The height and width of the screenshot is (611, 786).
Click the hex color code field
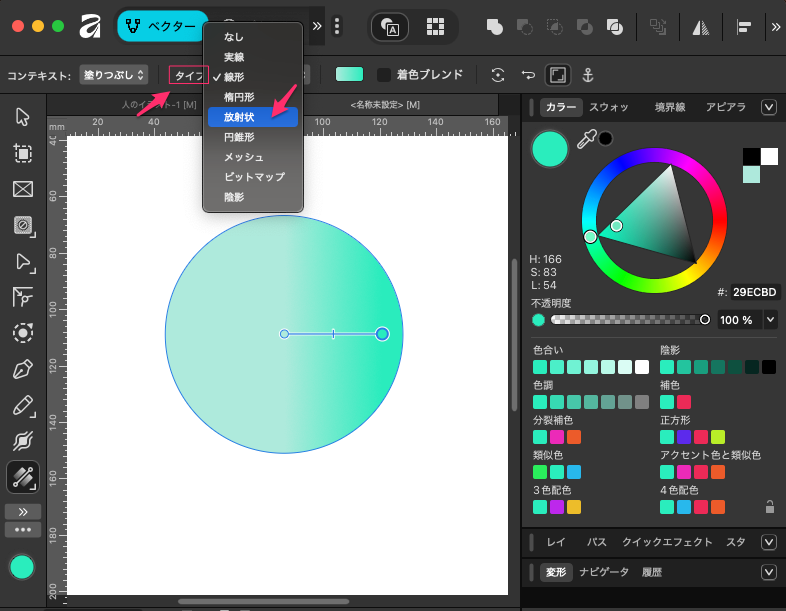(x=756, y=292)
